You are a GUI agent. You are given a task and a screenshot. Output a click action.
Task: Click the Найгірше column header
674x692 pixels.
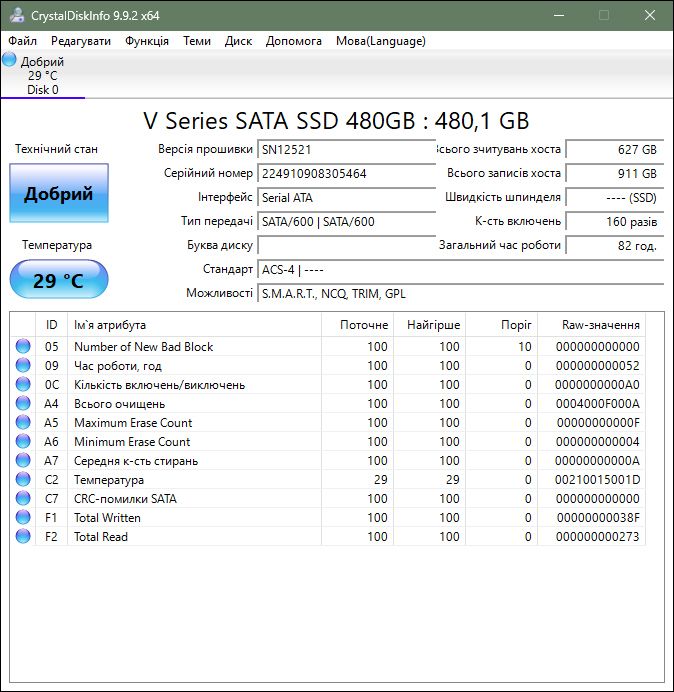click(429, 325)
